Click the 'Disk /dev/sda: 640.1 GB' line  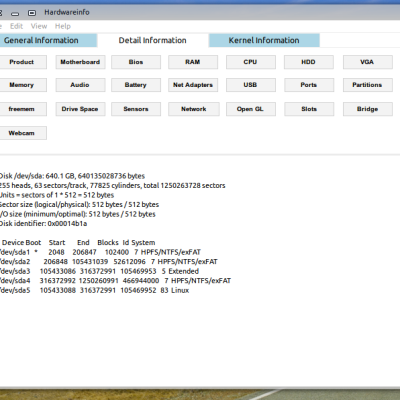pyautogui.click(x=72, y=176)
